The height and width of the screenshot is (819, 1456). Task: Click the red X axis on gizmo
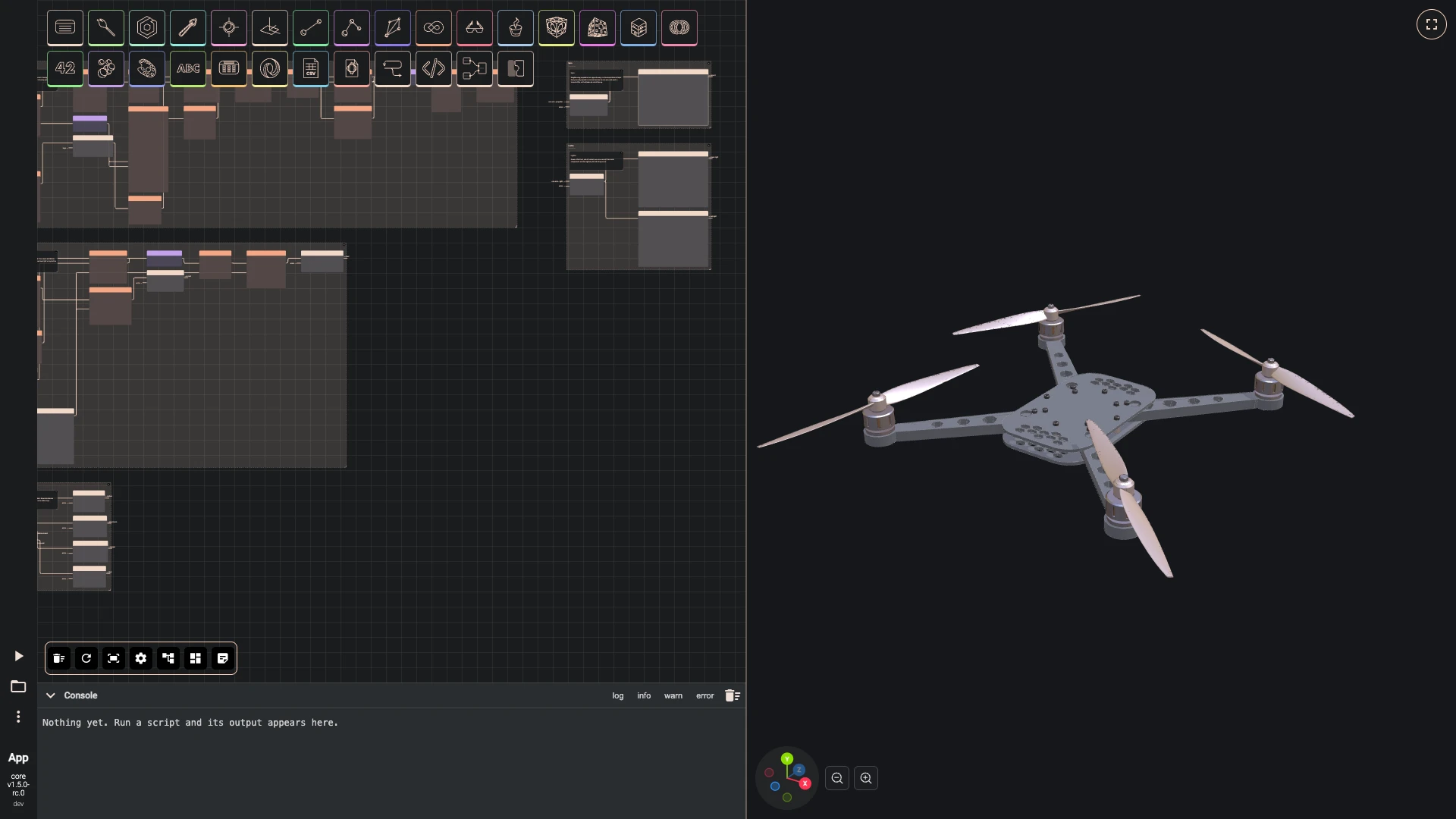click(x=805, y=783)
